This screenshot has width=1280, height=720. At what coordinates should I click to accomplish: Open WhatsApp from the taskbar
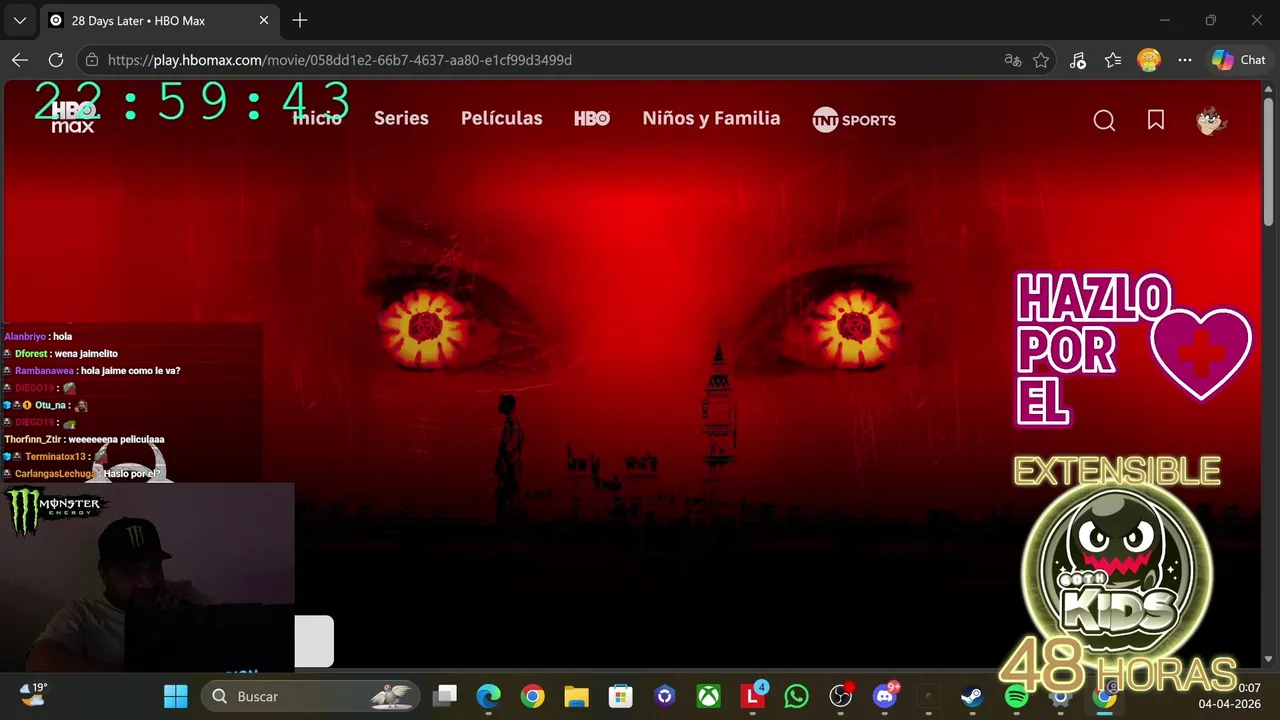point(797,696)
